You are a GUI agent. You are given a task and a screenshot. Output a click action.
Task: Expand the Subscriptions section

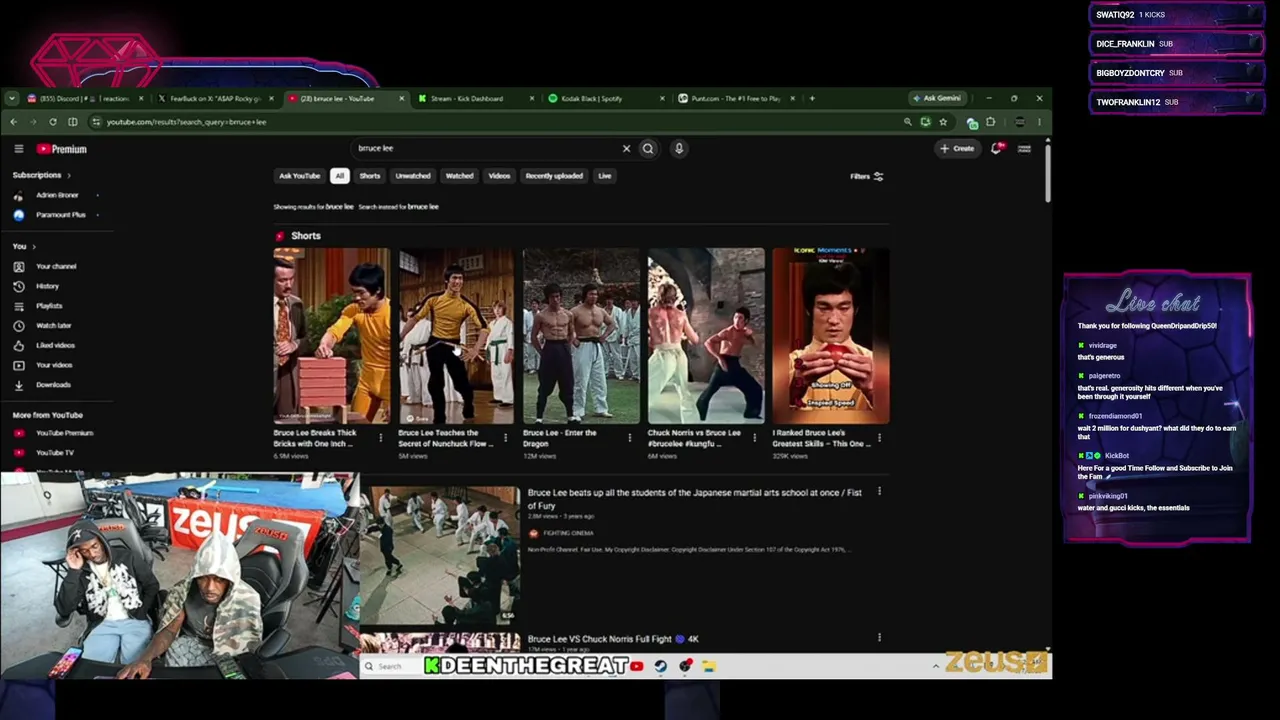42,176
